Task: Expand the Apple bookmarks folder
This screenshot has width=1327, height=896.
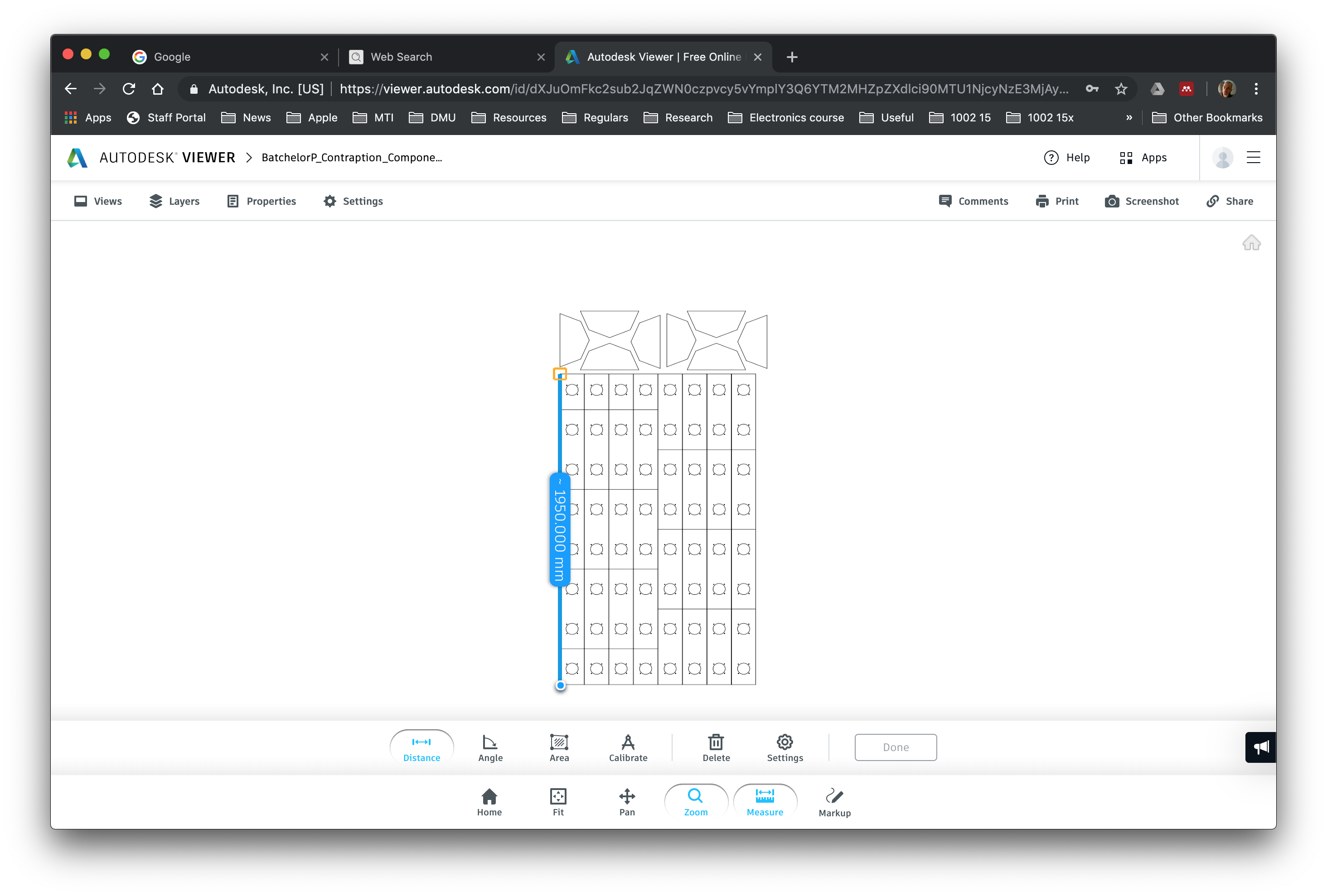Action: [x=312, y=118]
